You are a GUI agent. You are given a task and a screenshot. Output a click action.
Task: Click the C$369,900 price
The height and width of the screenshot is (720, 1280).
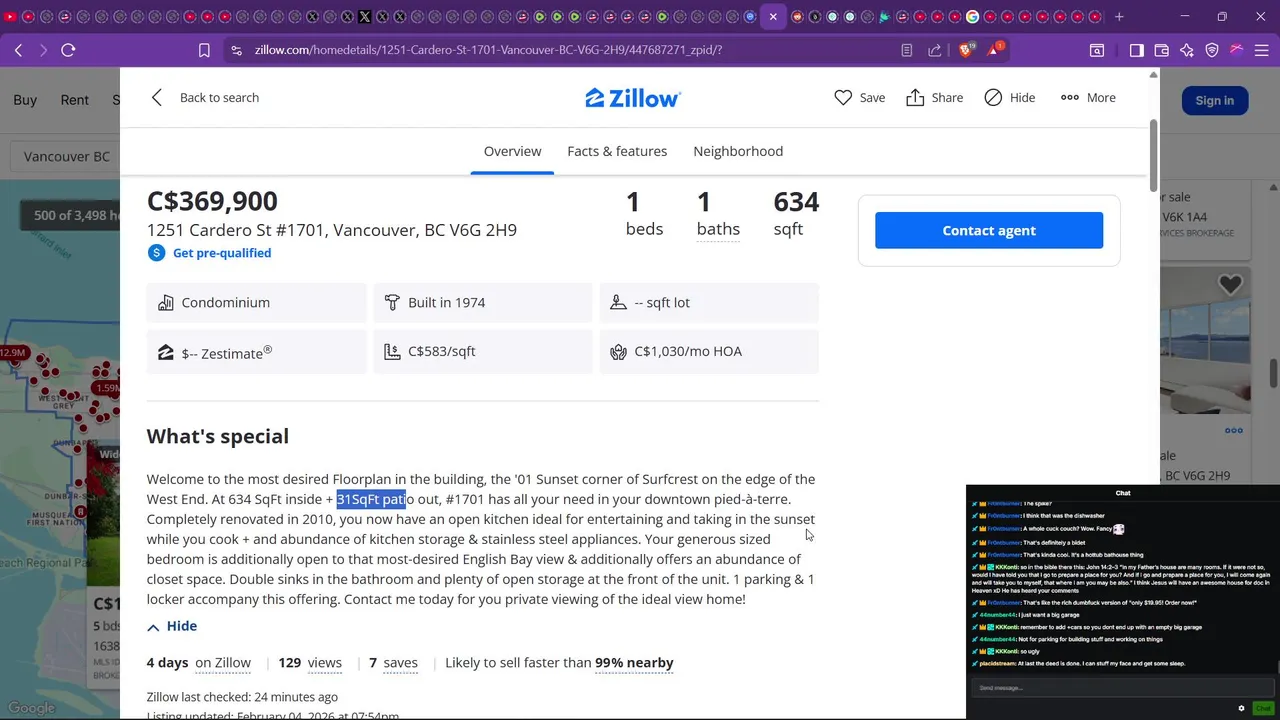(212, 201)
